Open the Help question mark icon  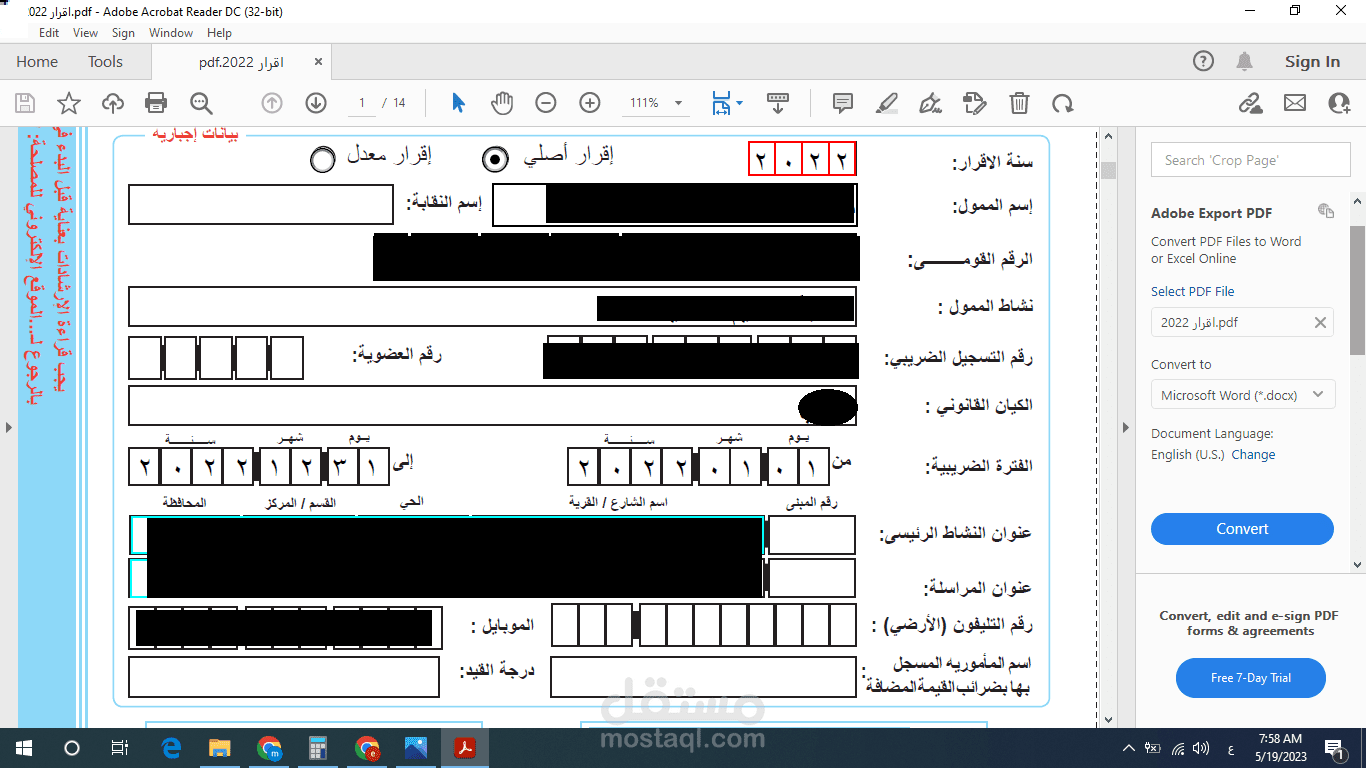pos(1204,61)
